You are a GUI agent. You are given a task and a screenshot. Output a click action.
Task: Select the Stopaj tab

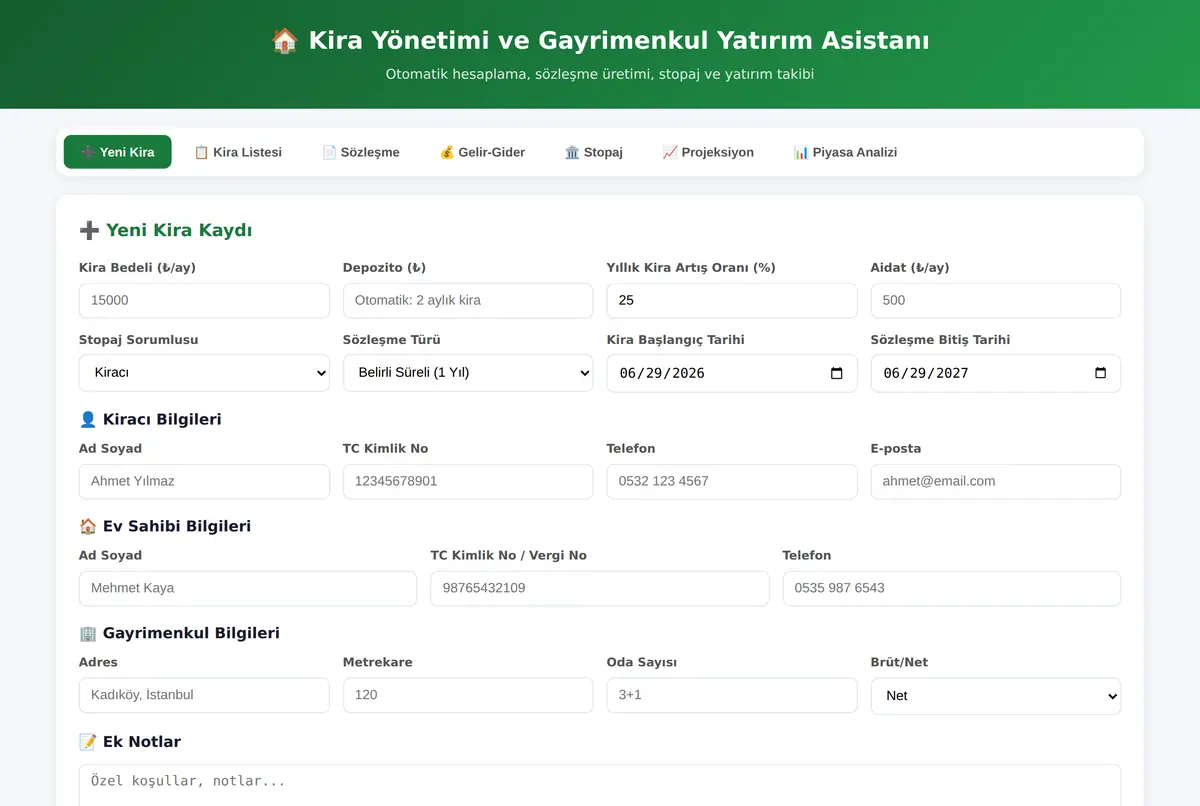click(x=594, y=152)
